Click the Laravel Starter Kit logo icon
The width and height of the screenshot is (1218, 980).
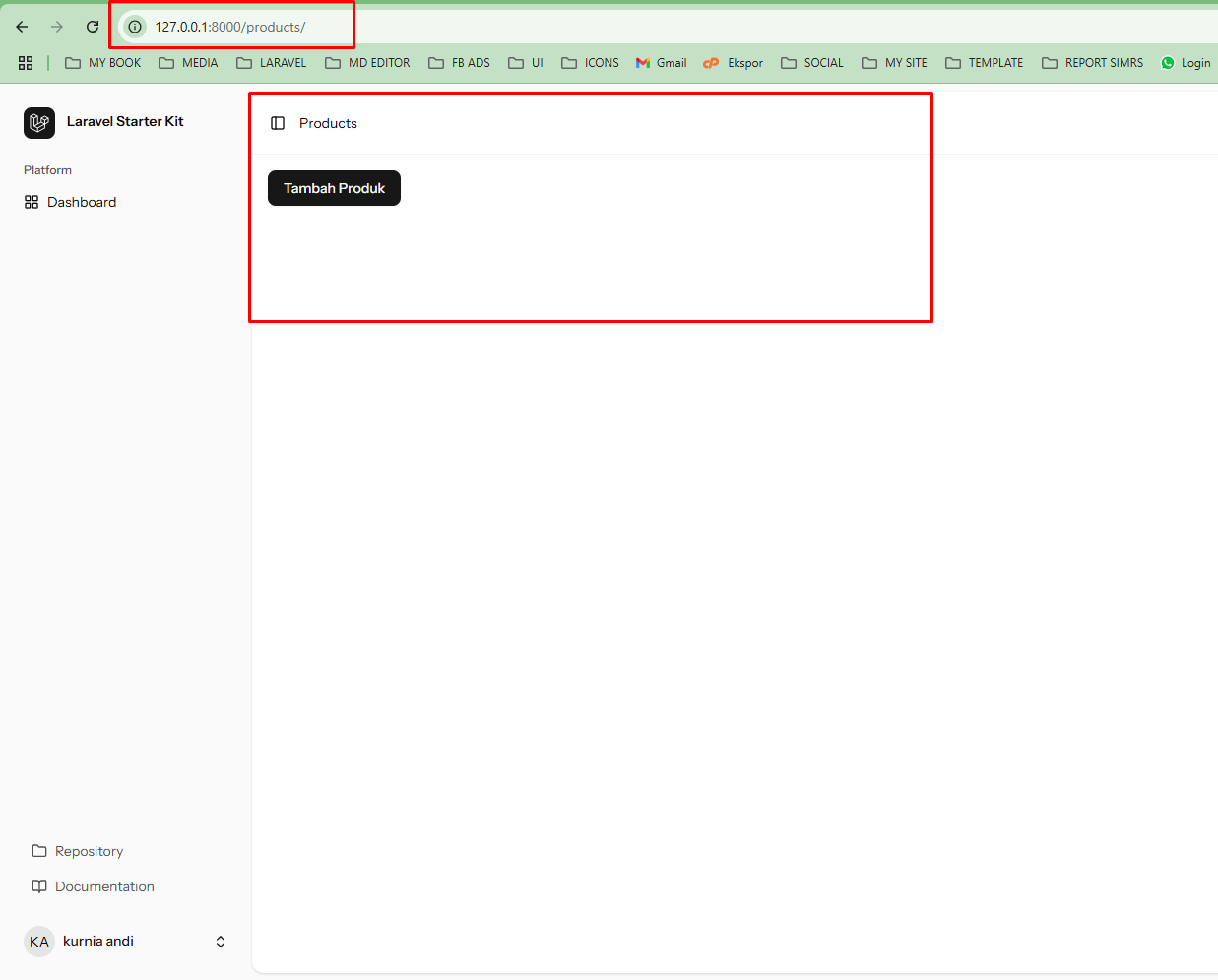coord(39,123)
